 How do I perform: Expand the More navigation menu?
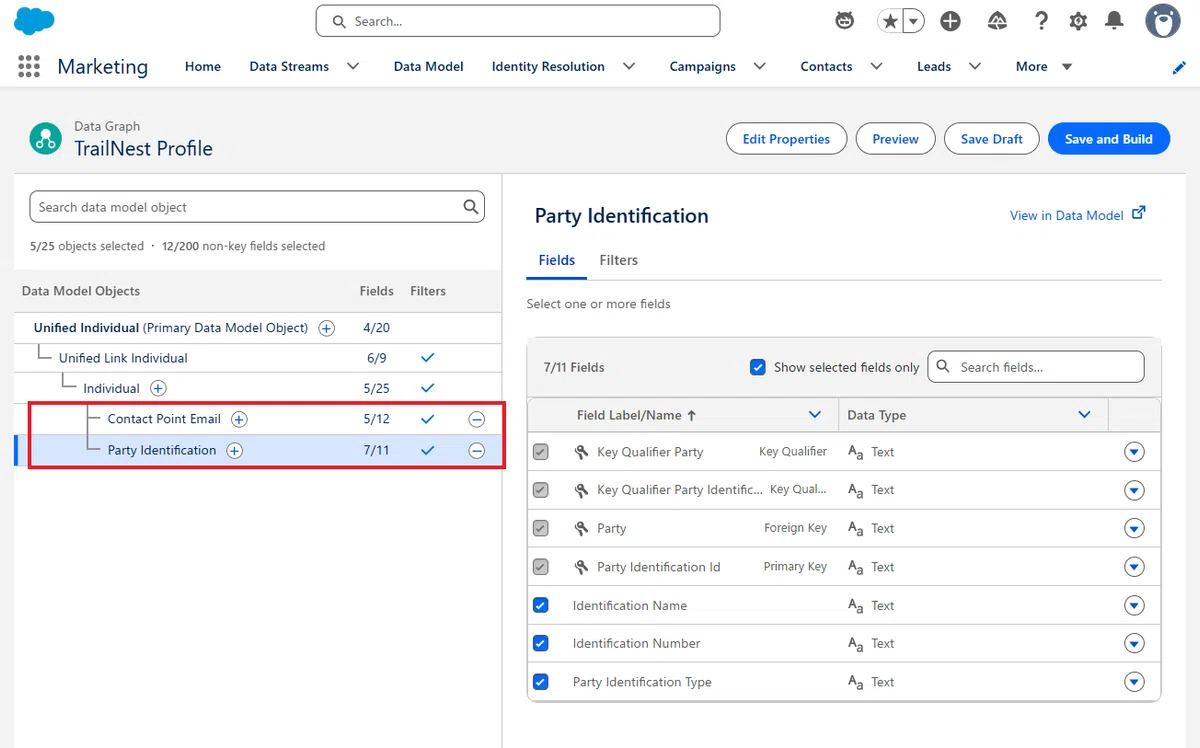(1044, 66)
